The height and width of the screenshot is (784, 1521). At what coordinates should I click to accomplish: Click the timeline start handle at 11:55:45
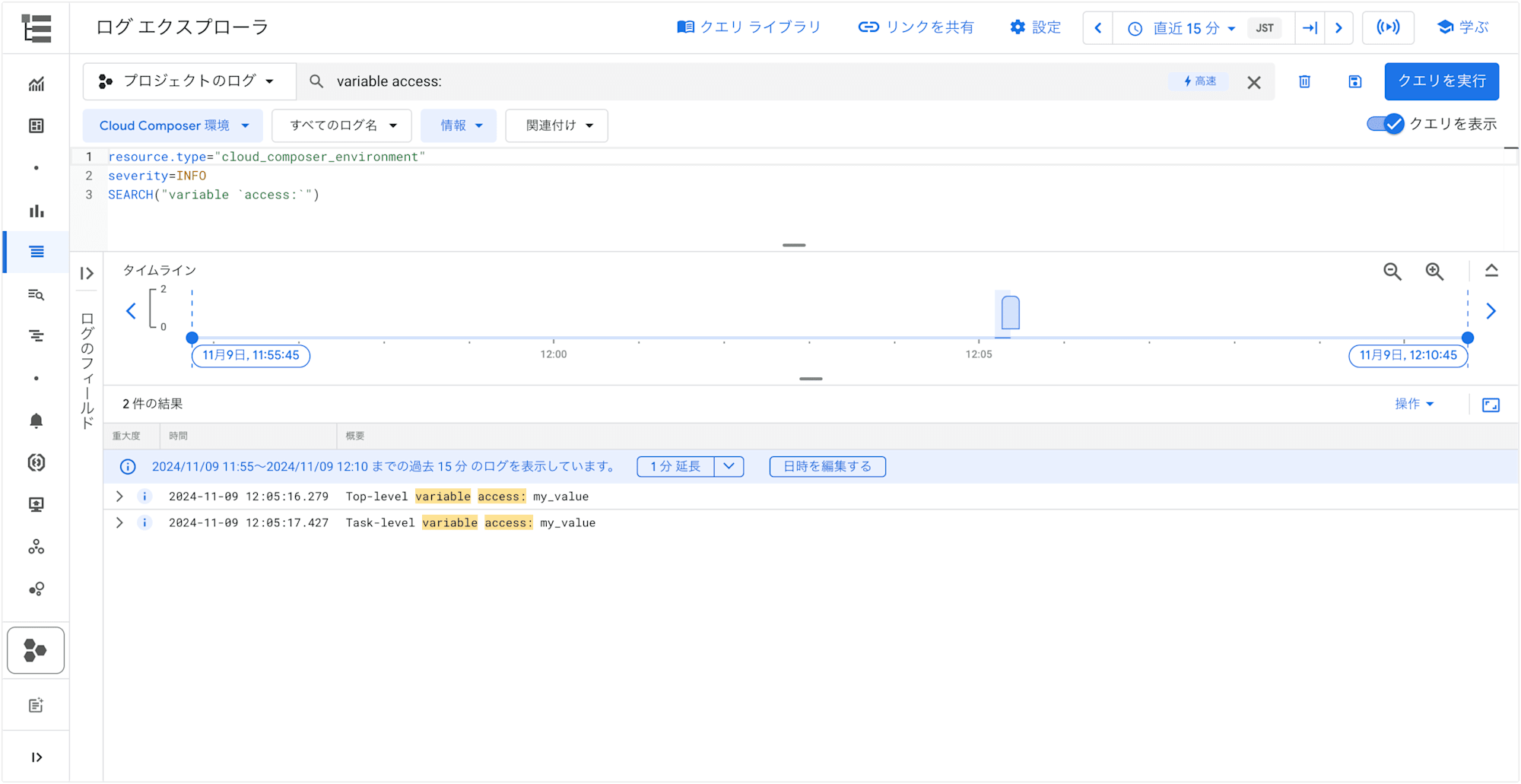192,338
